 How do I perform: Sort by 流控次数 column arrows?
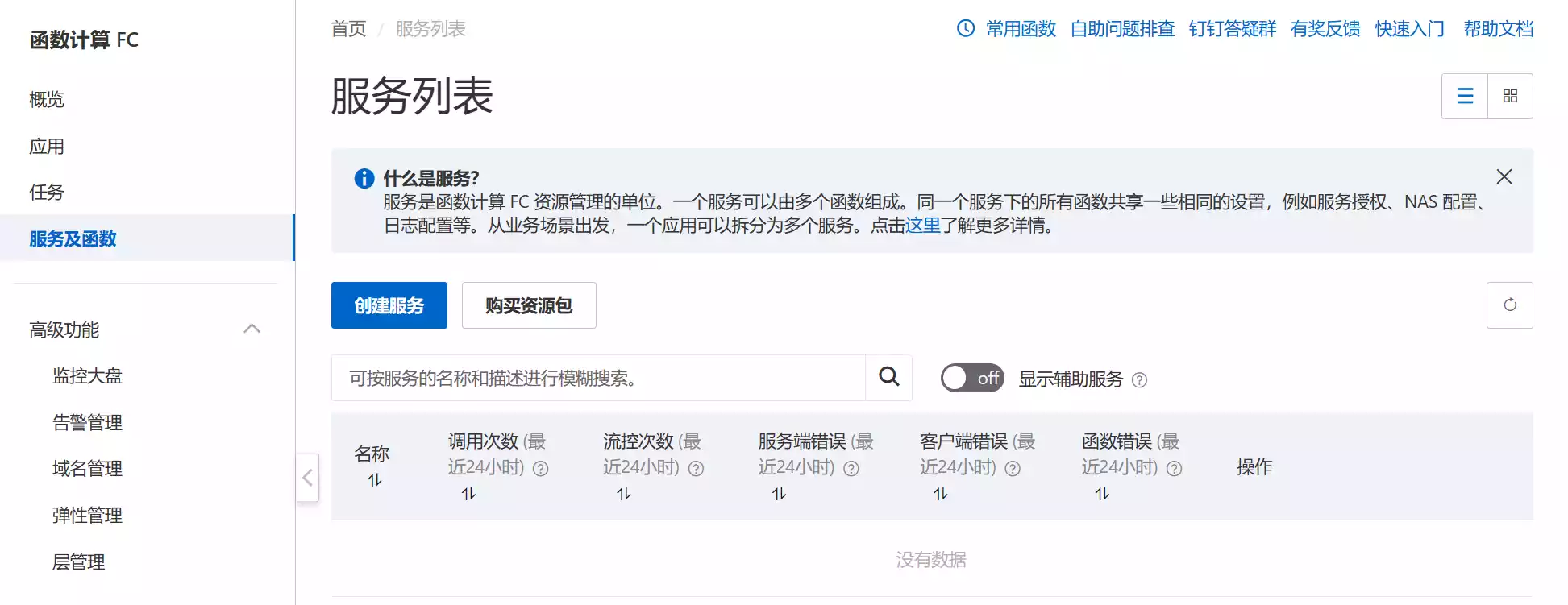coord(624,494)
